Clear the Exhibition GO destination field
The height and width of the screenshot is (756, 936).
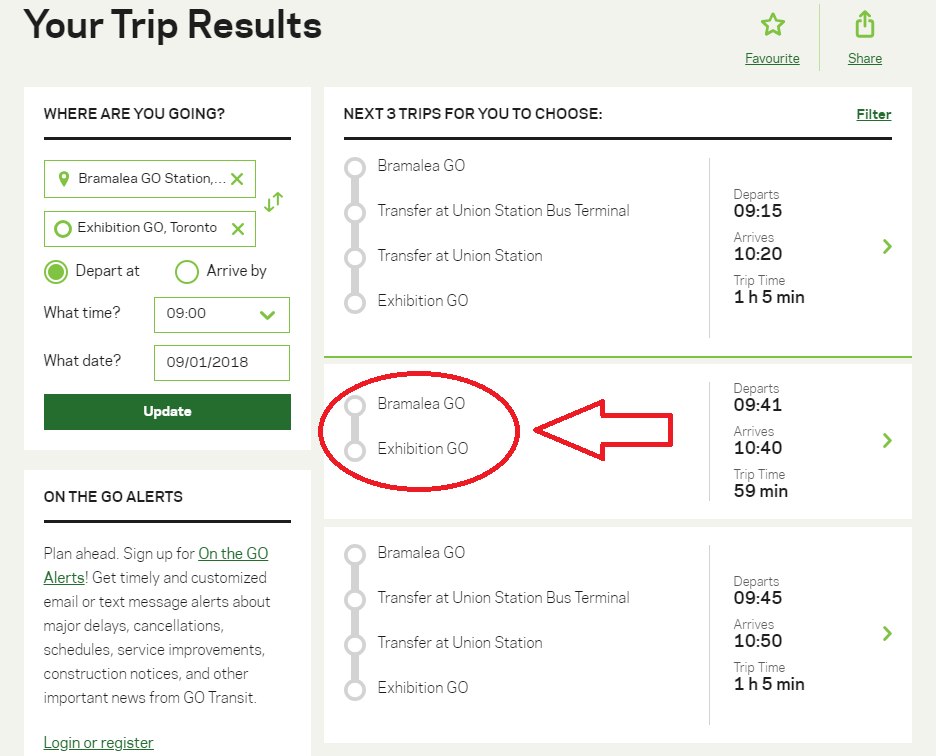238,229
